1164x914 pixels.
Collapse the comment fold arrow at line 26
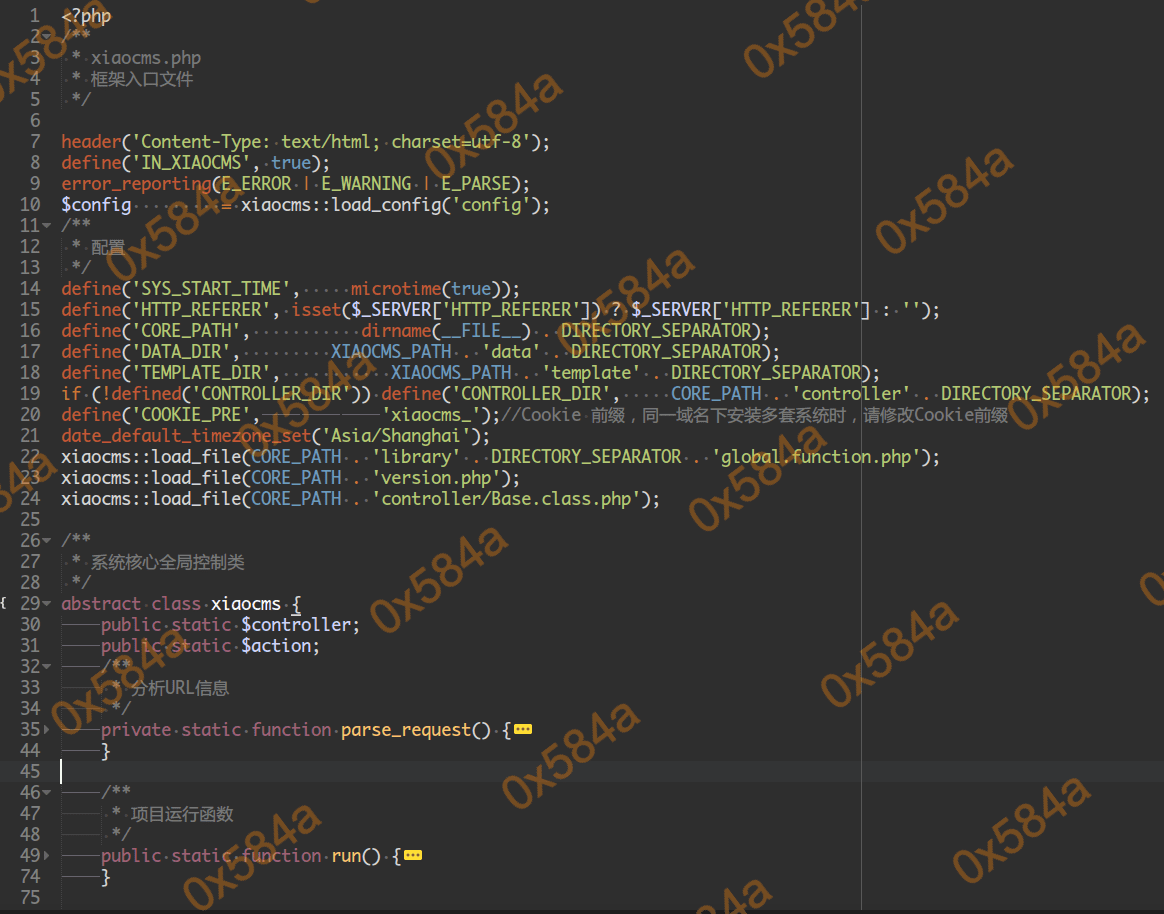46,541
